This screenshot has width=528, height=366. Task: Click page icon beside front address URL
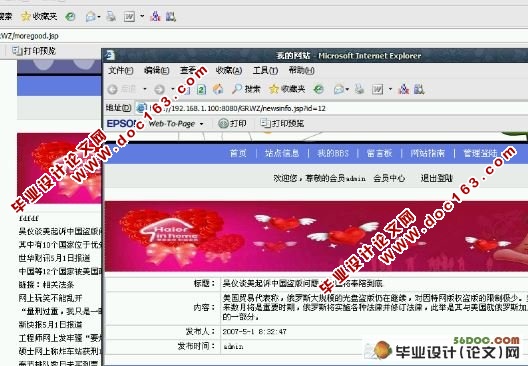[141, 108]
